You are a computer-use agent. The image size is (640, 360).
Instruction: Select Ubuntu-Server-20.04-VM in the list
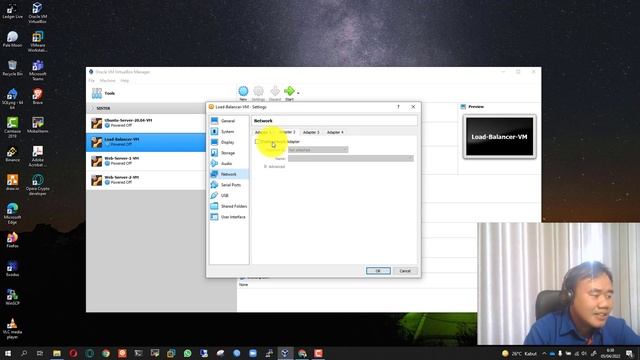(146, 123)
